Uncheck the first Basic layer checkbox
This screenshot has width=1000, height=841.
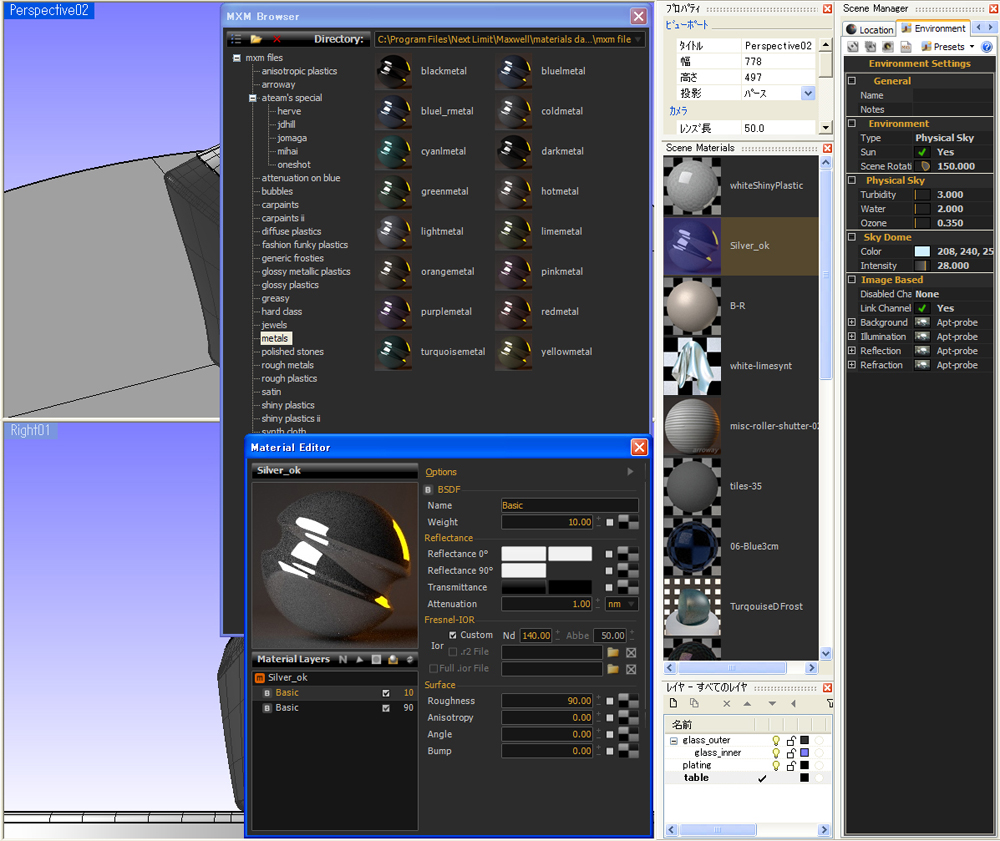(386, 693)
